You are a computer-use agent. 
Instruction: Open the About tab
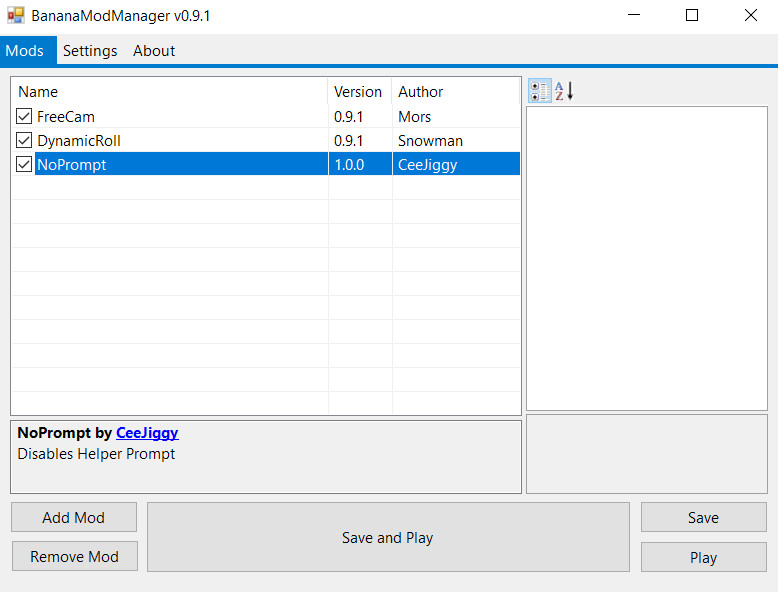(x=154, y=51)
